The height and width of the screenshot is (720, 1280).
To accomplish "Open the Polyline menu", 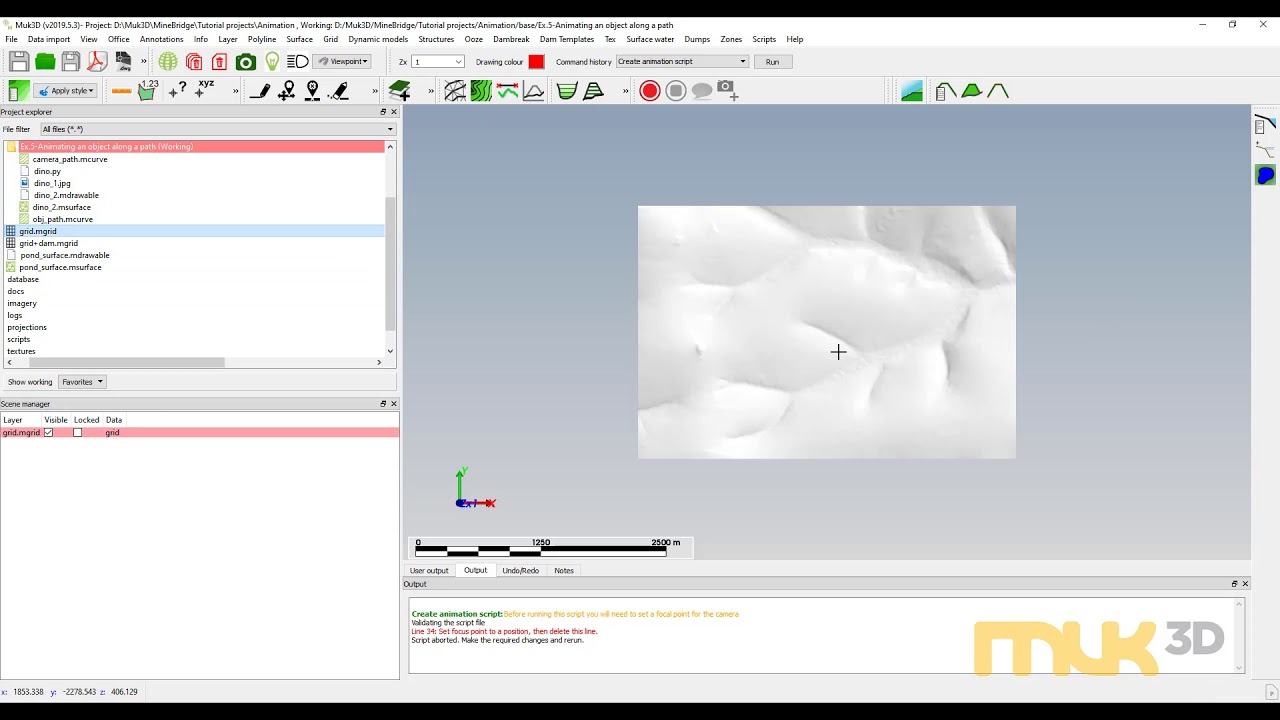I will pos(262,39).
